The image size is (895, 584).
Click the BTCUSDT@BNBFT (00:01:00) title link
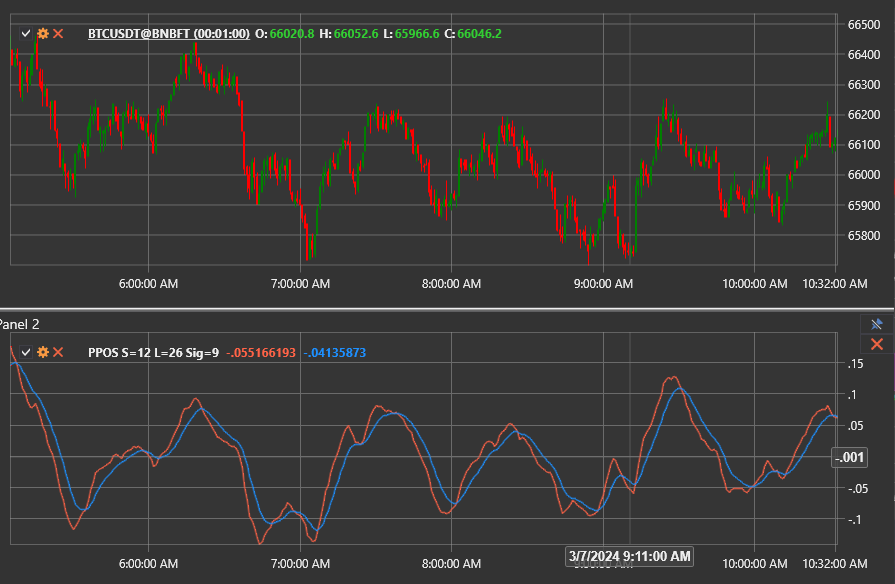coord(169,34)
